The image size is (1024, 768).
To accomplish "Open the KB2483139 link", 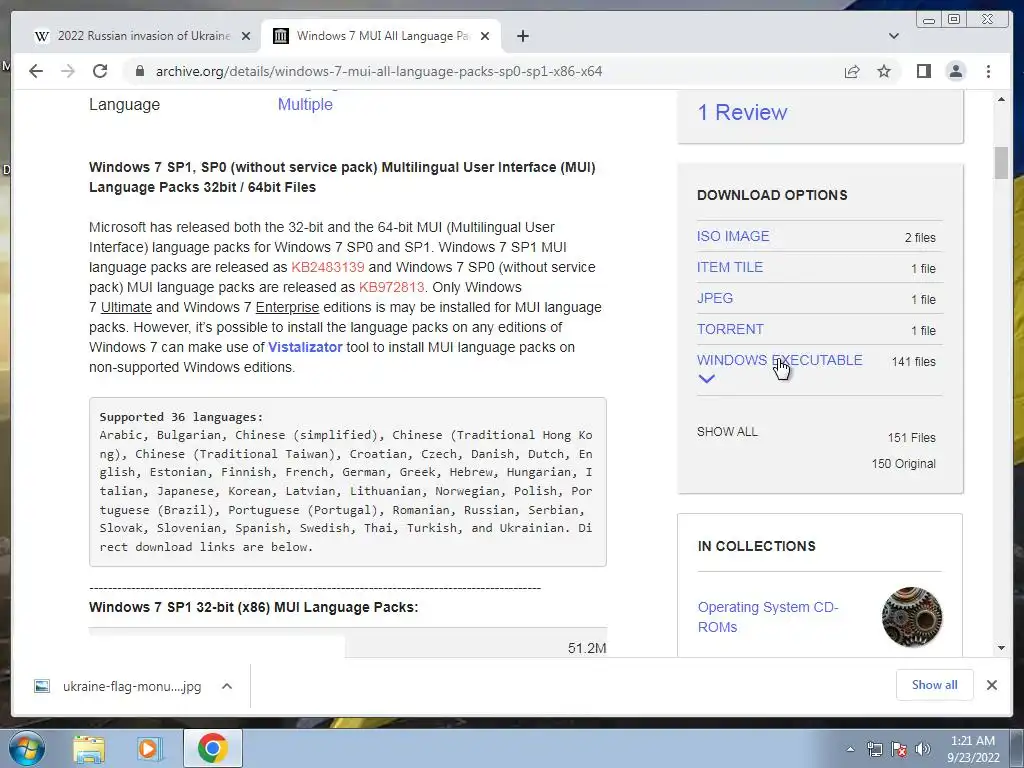I will [328, 267].
